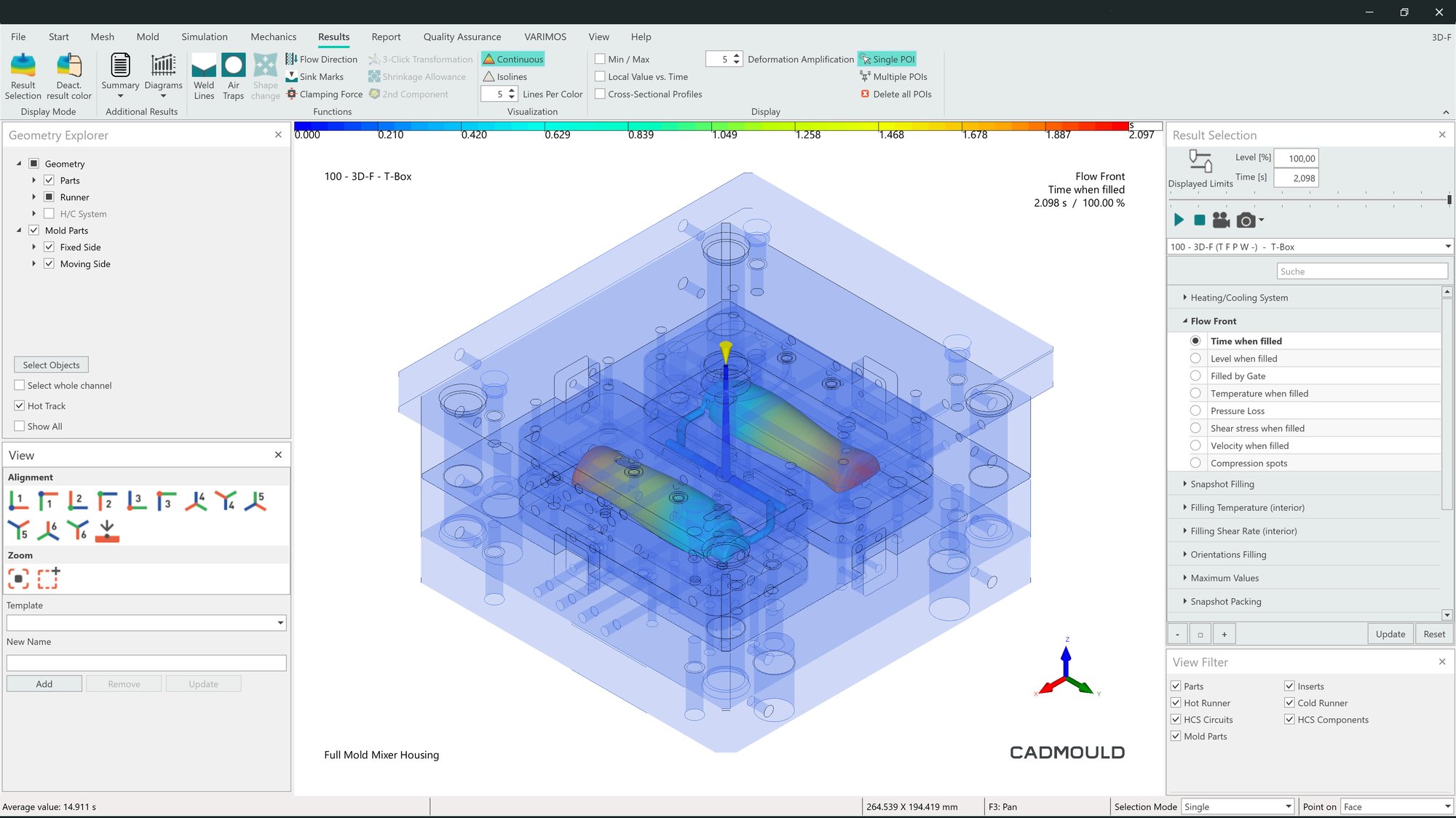Start the animation with the play button
Image resolution: width=1456 pixels, height=818 pixels.
(1179, 220)
